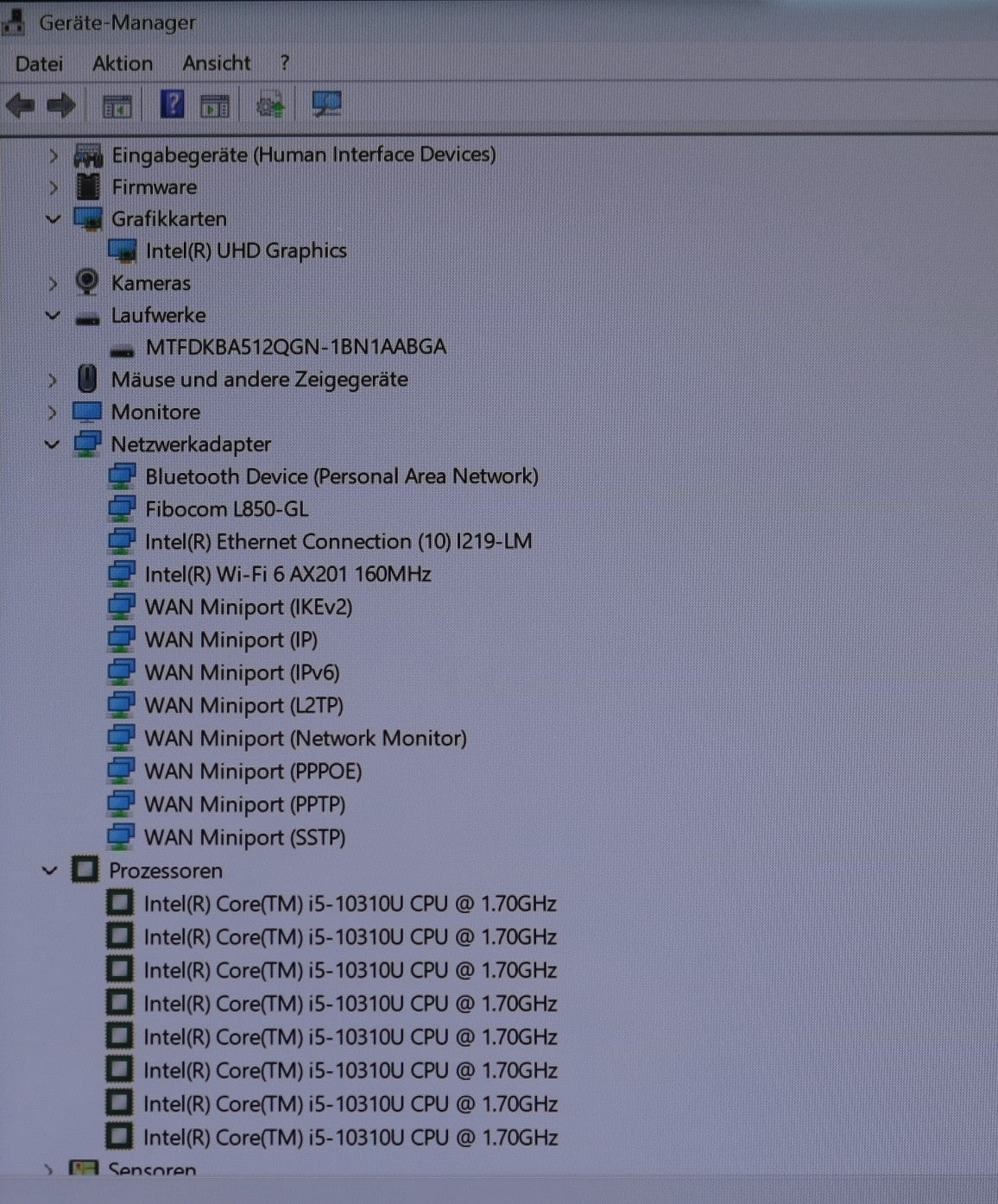This screenshot has width=998, height=1204.
Task: Expand the Firmware category
Action: coord(54,187)
